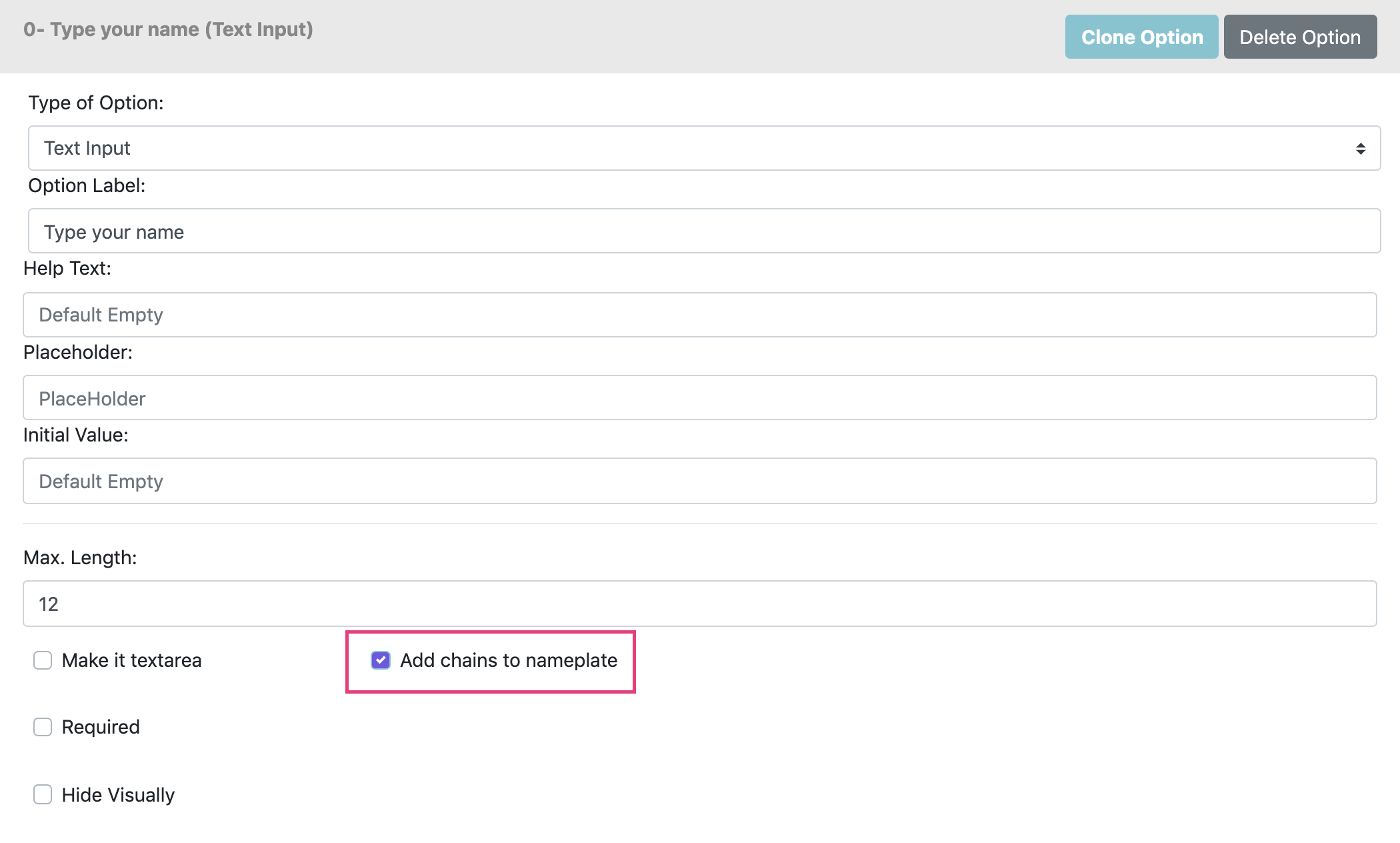Screen dimensions: 1400x843
Task: Uncheck 'Add chains to nameplate' checkbox
Action: click(x=381, y=660)
